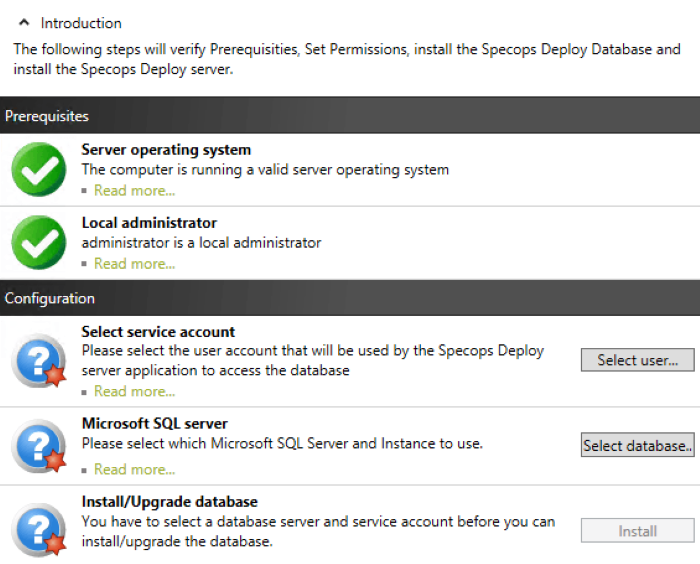Image resolution: width=700 pixels, height=564 pixels.
Task: Click 'Please select the user account' description
Action: pos(313,360)
